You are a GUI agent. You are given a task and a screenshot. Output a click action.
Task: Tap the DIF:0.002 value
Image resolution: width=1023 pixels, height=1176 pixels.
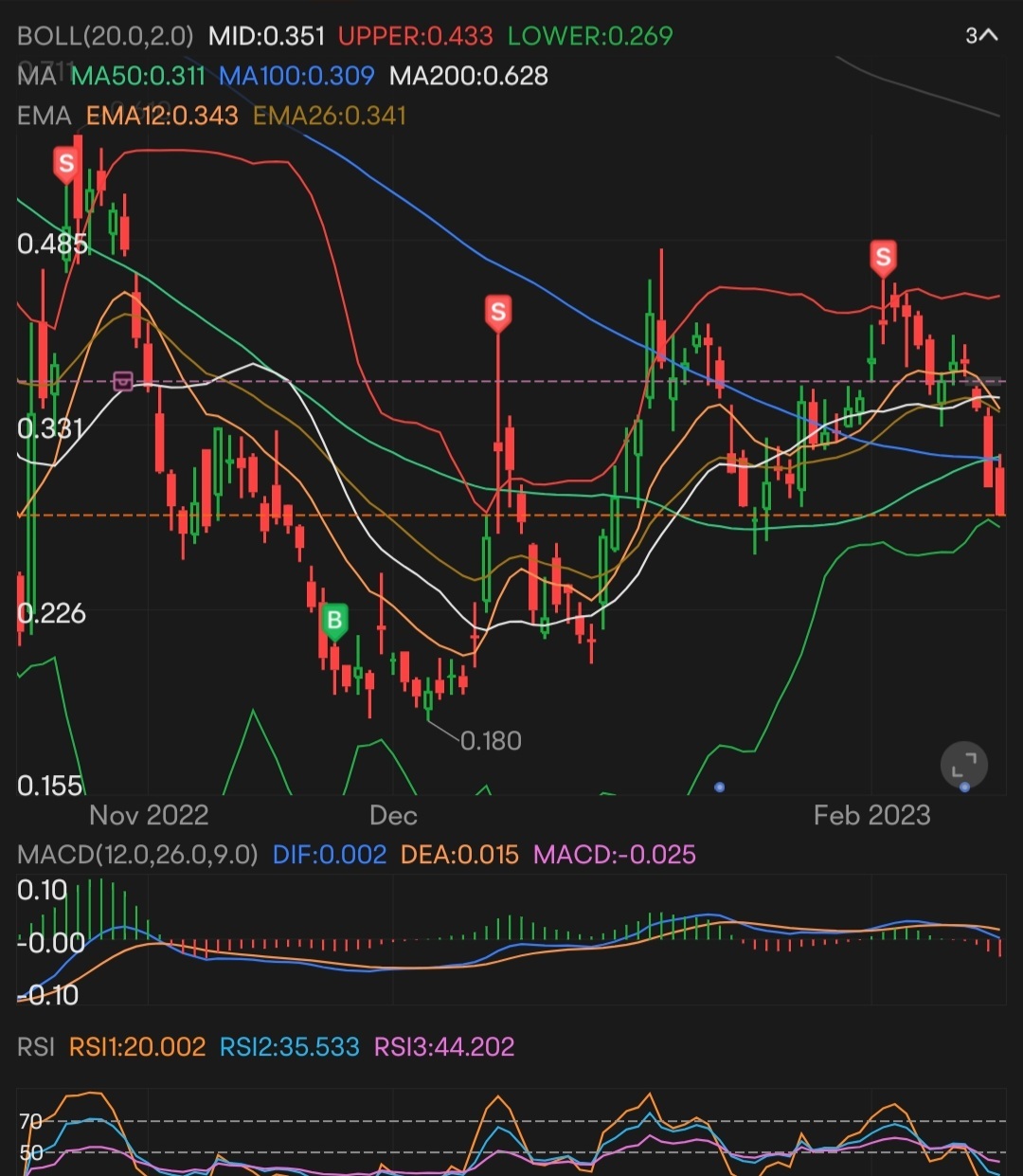[x=330, y=855]
